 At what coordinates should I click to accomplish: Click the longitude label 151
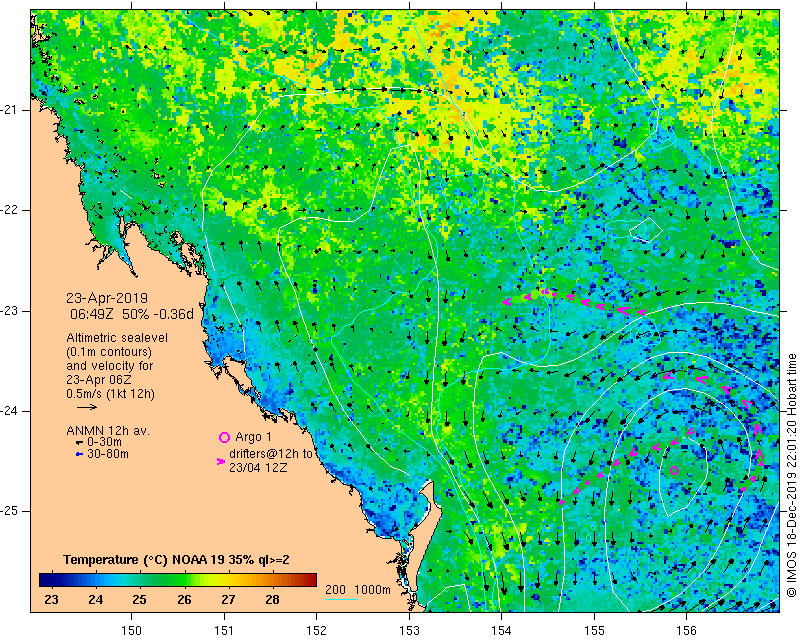click(224, 631)
